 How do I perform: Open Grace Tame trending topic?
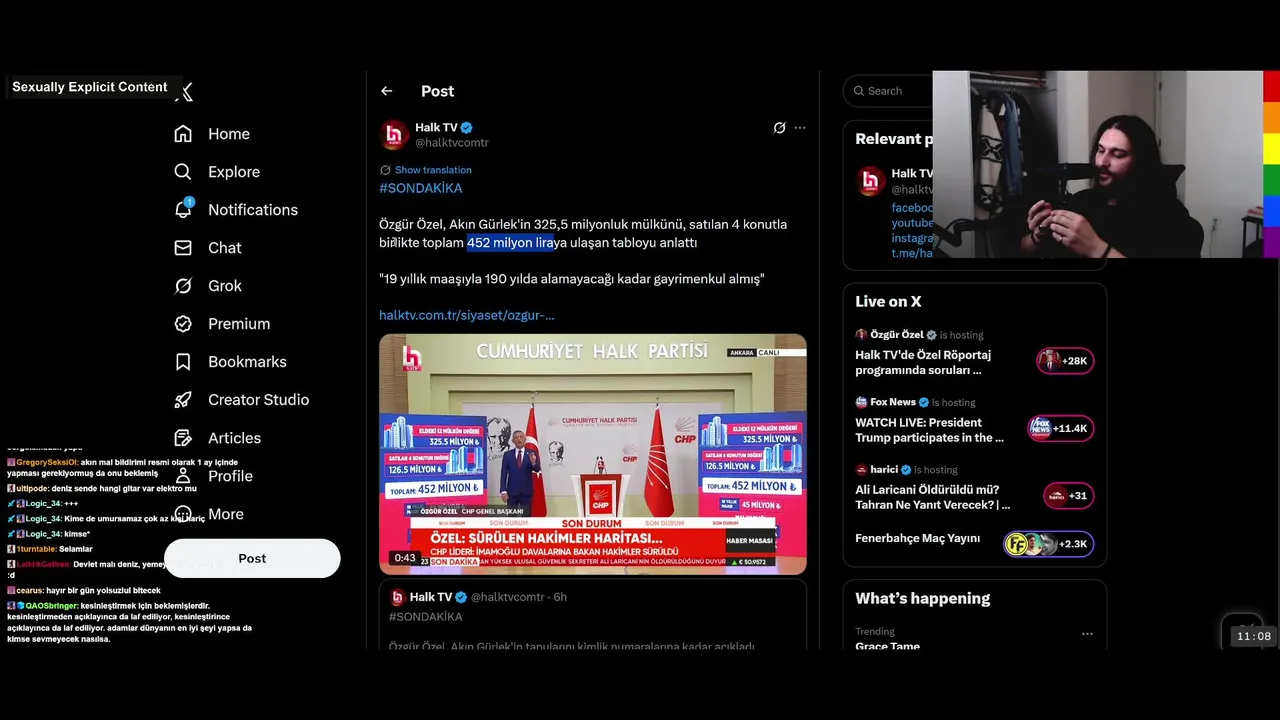coord(887,646)
